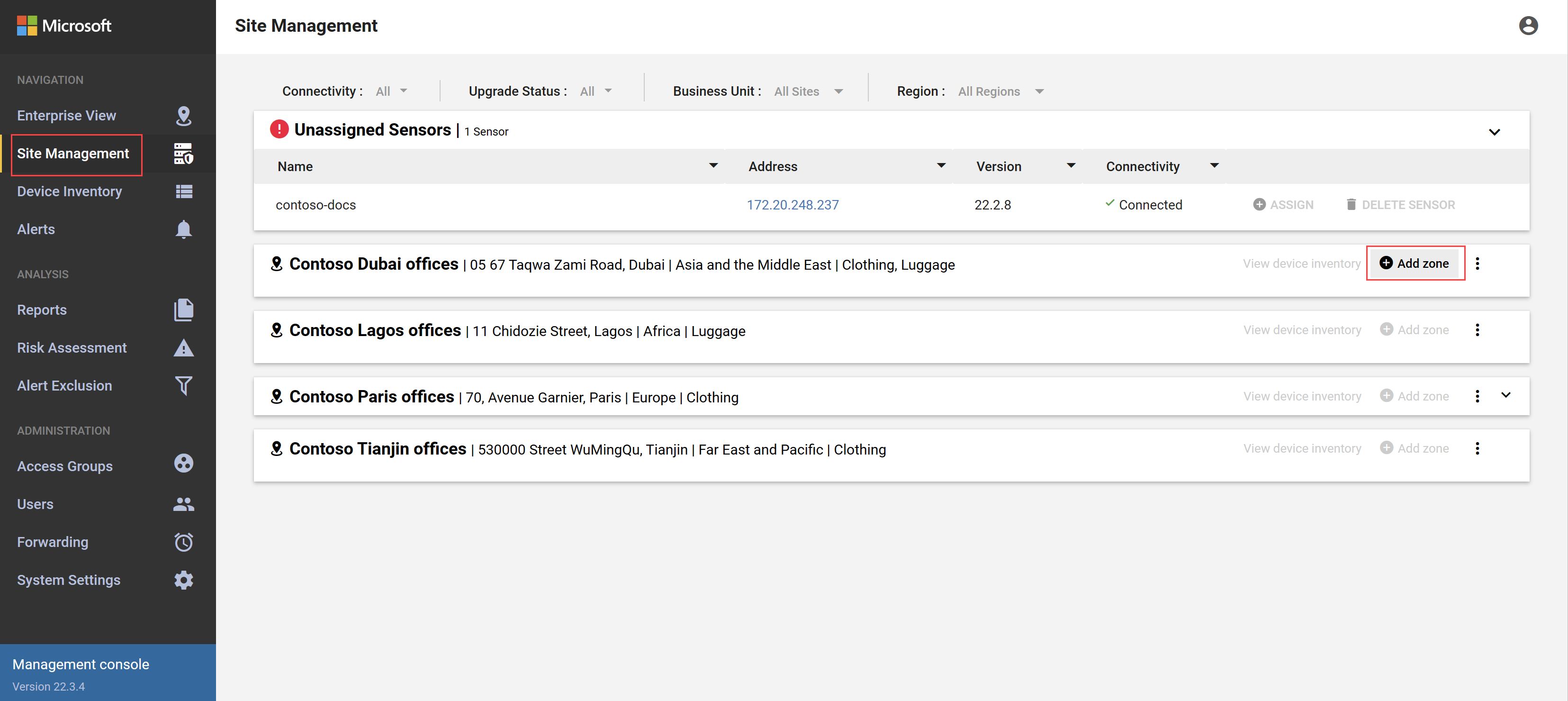Viewport: 1568px width, 701px height.
Task: Go to Access Groups in navigation
Action: 64,466
